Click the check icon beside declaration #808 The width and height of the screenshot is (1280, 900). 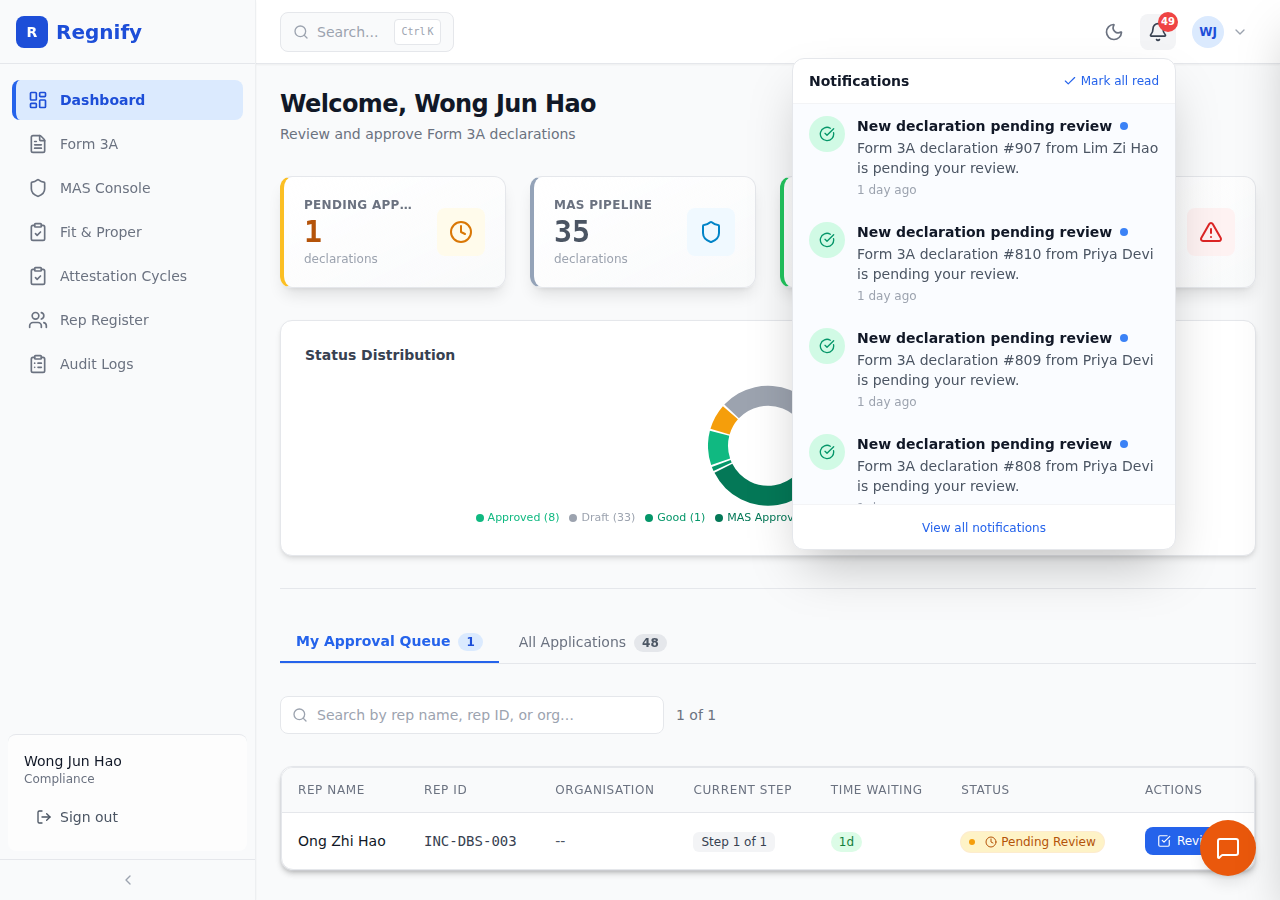point(827,452)
